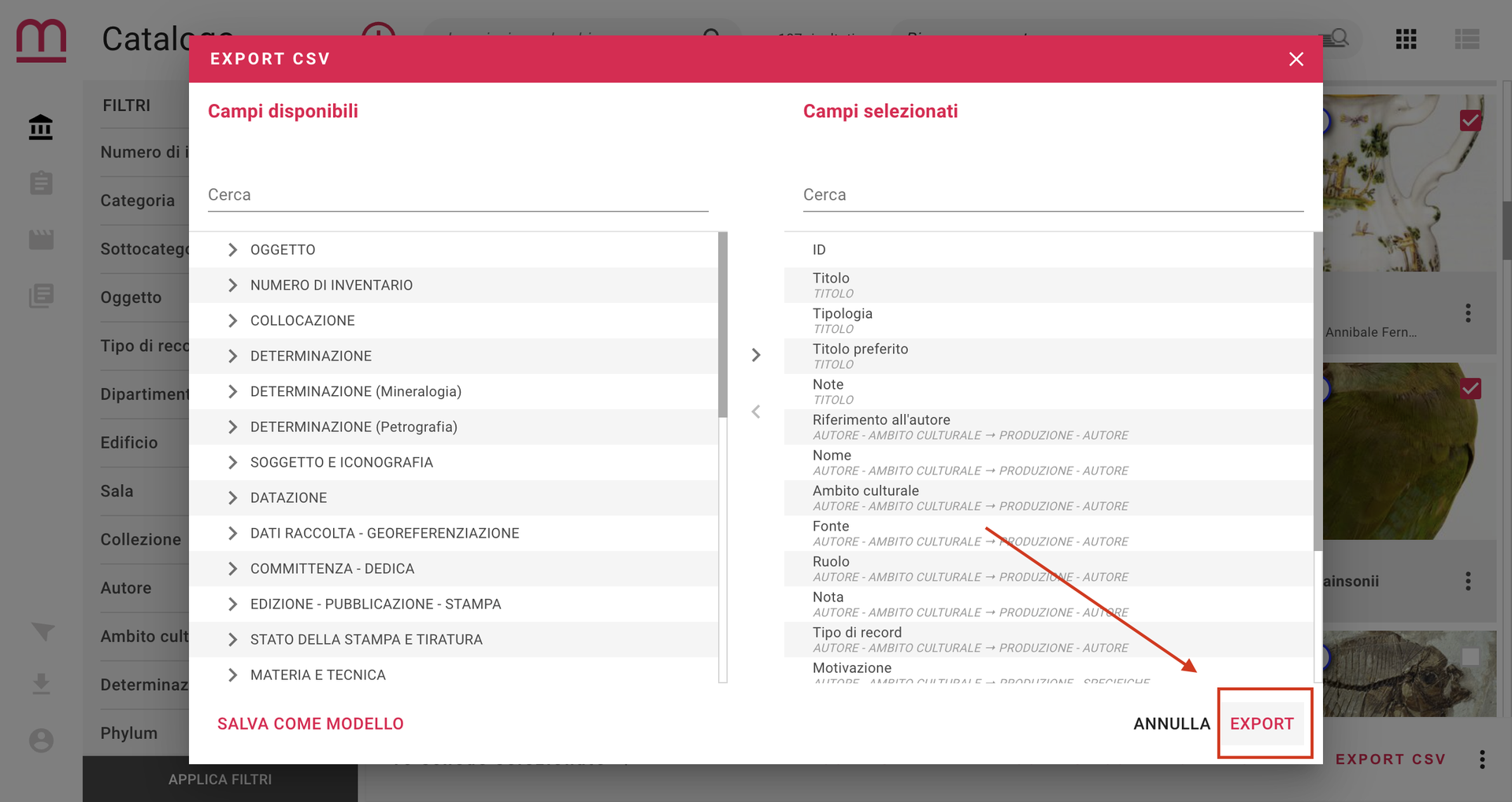Image resolution: width=1512 pixels, height=802 pixels.
Task: Open the user account sidebar icon
Action: coord(41,741)
